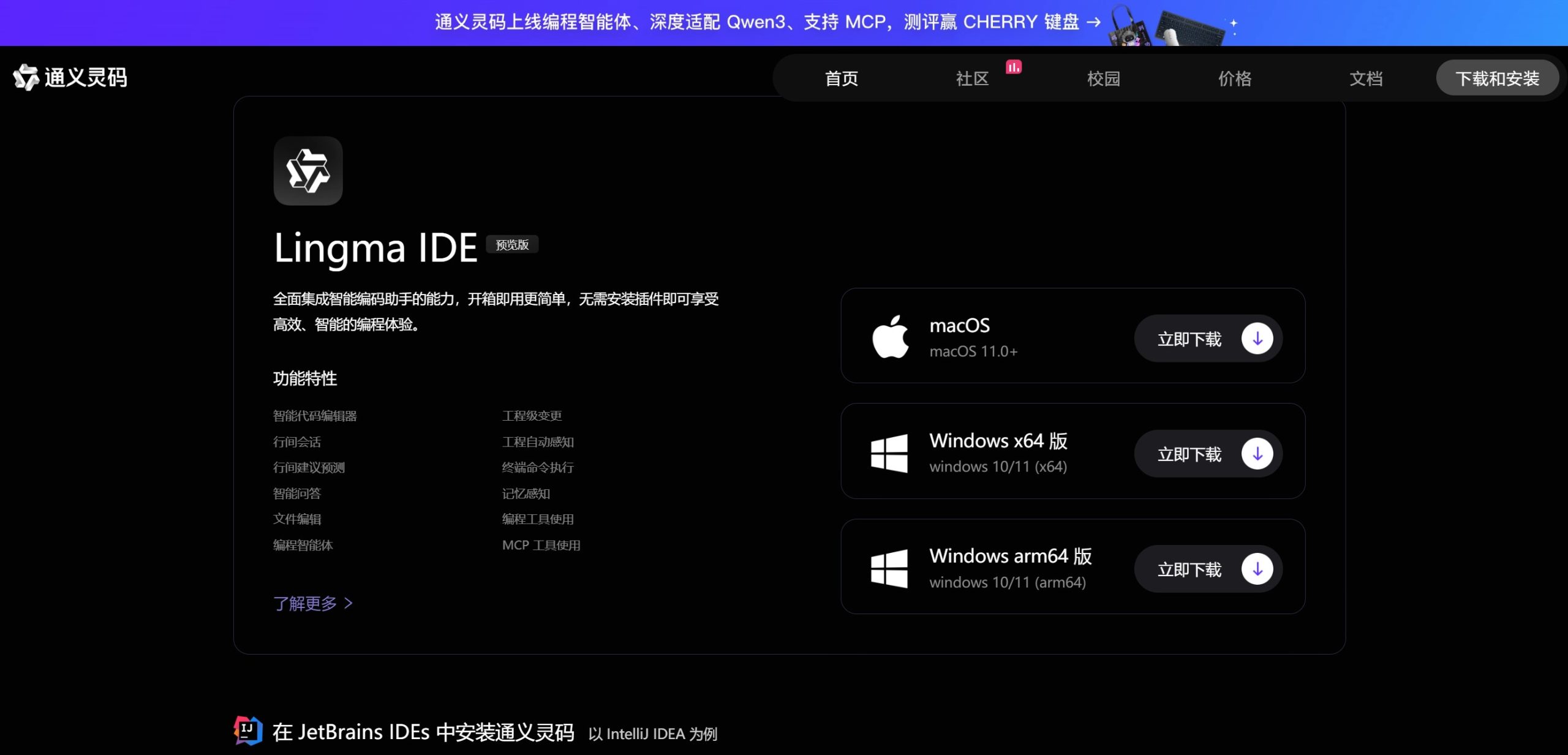Click the Windows icon in the x64 card

[x=889, y=452]
